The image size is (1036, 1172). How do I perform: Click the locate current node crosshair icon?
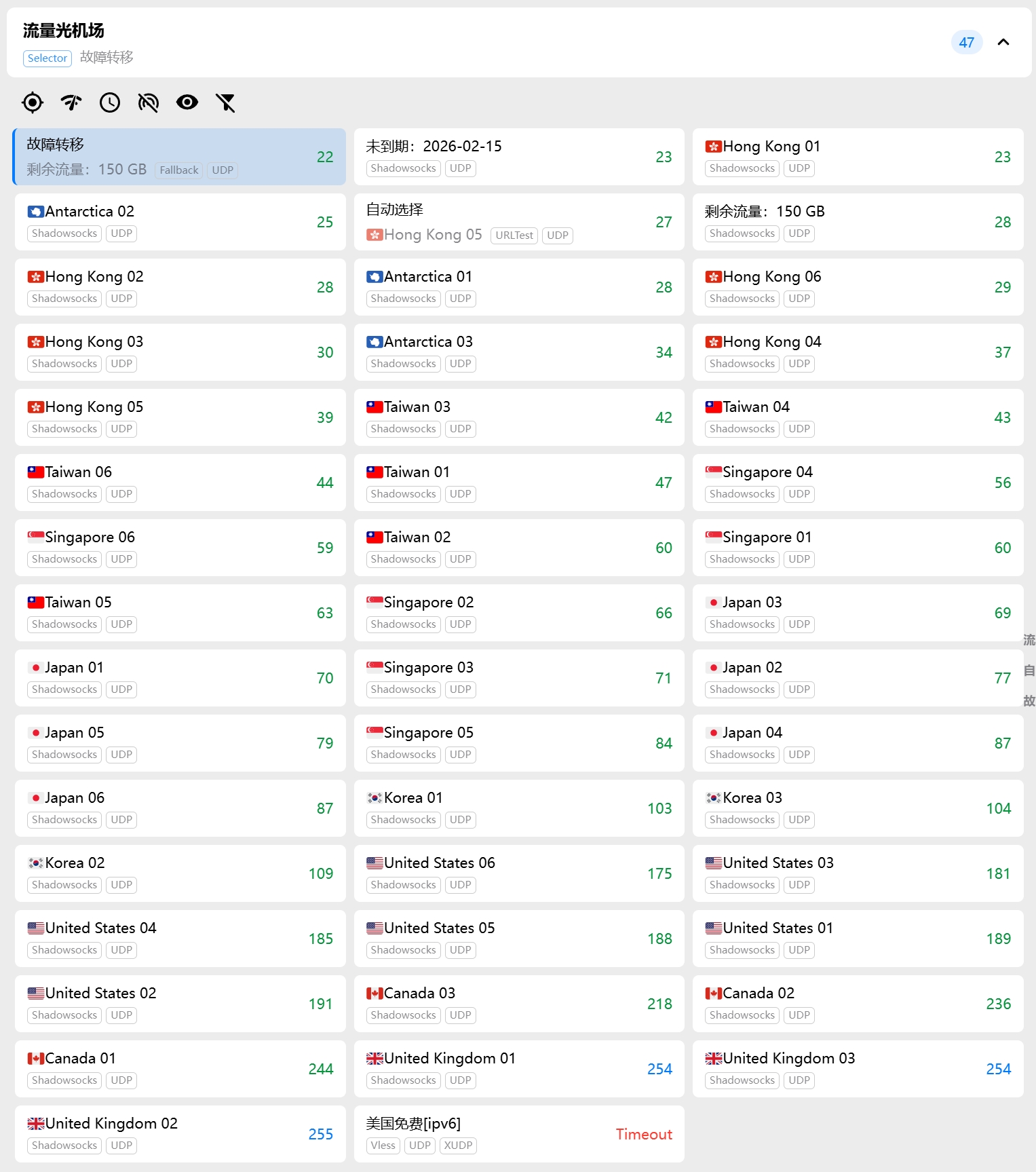tap(32, 102)
